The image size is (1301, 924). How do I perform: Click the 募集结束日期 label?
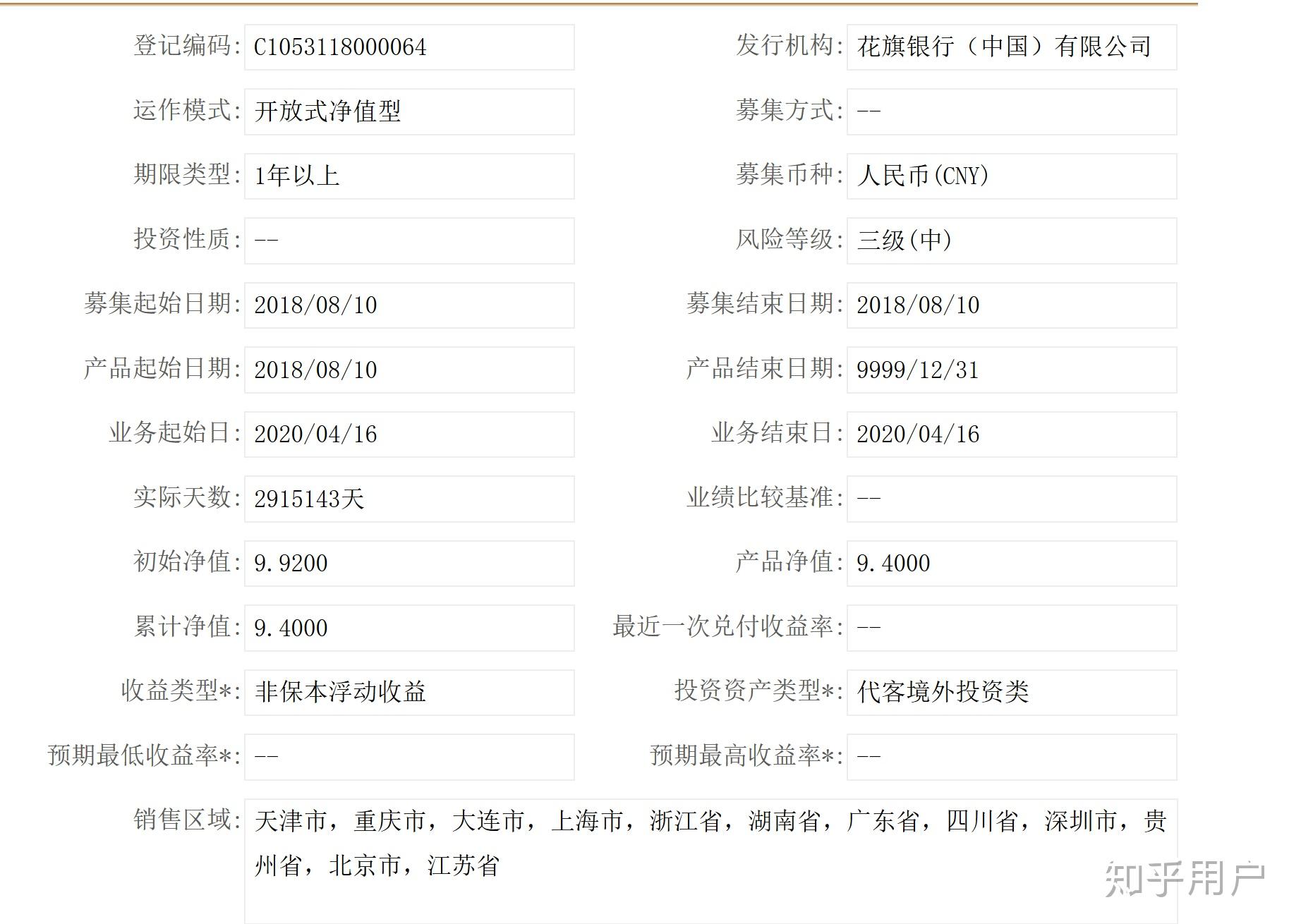pos(765,303)
